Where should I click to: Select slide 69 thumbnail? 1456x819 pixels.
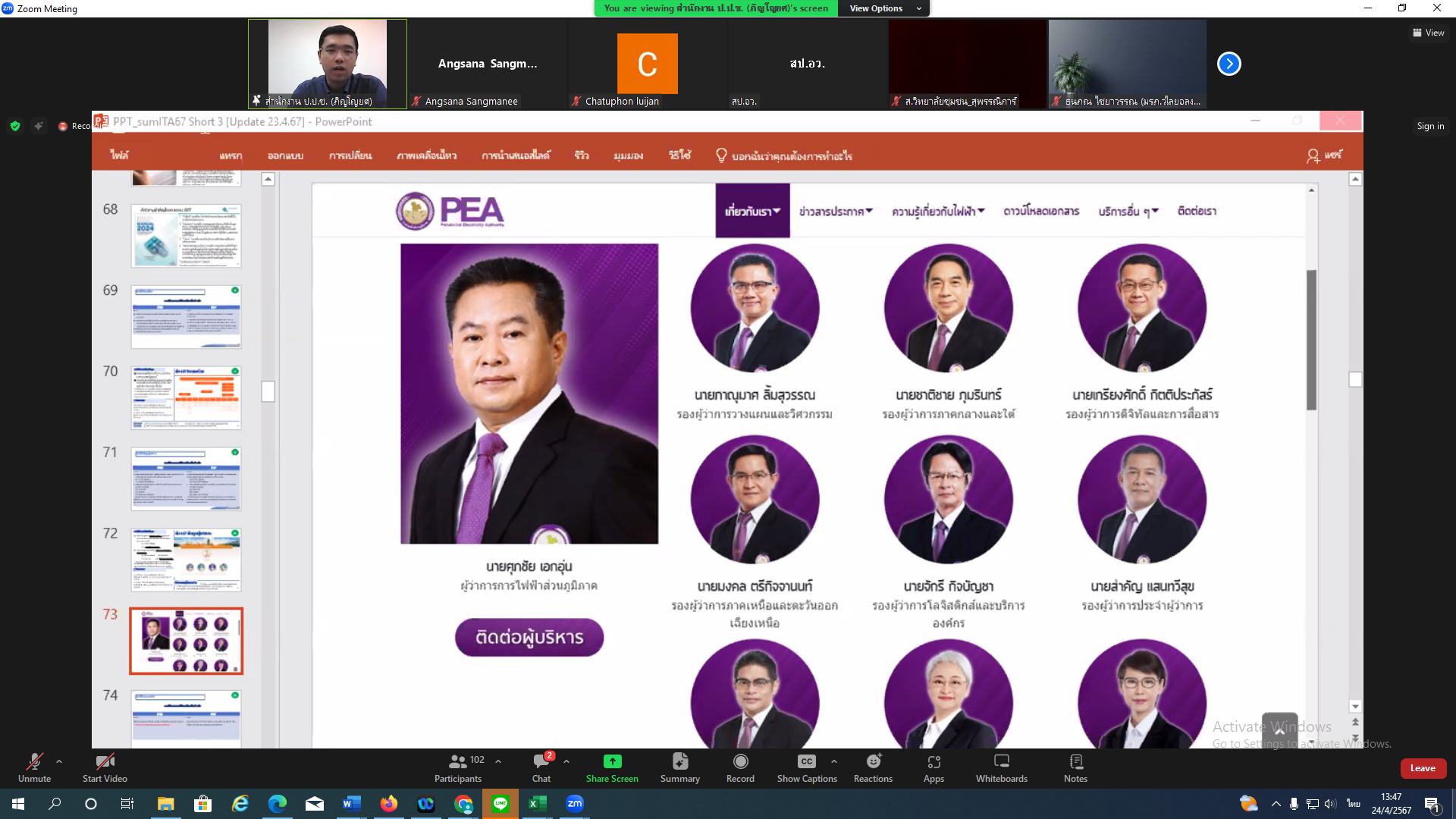186,316
